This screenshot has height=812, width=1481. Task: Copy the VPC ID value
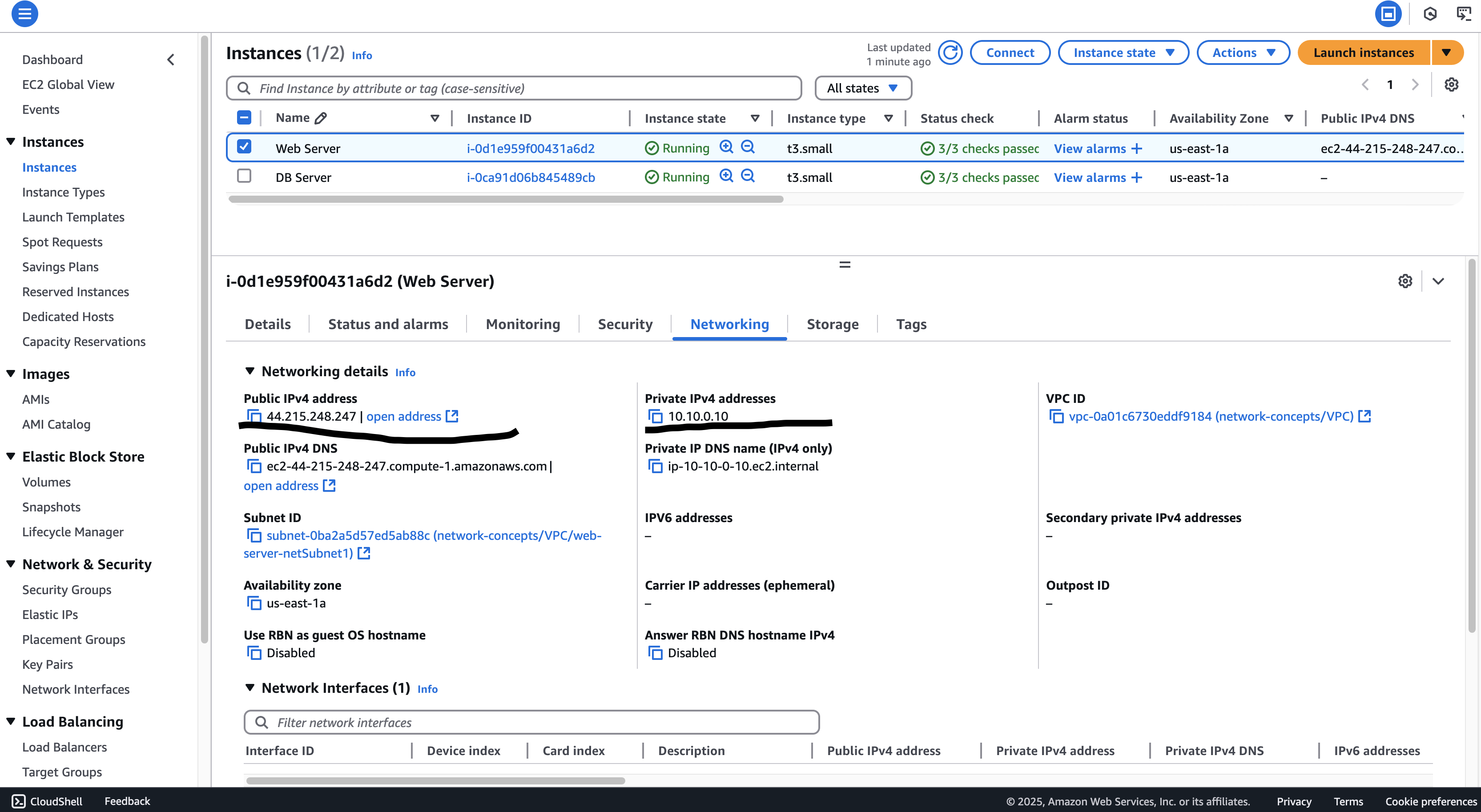click(1056, 416)
